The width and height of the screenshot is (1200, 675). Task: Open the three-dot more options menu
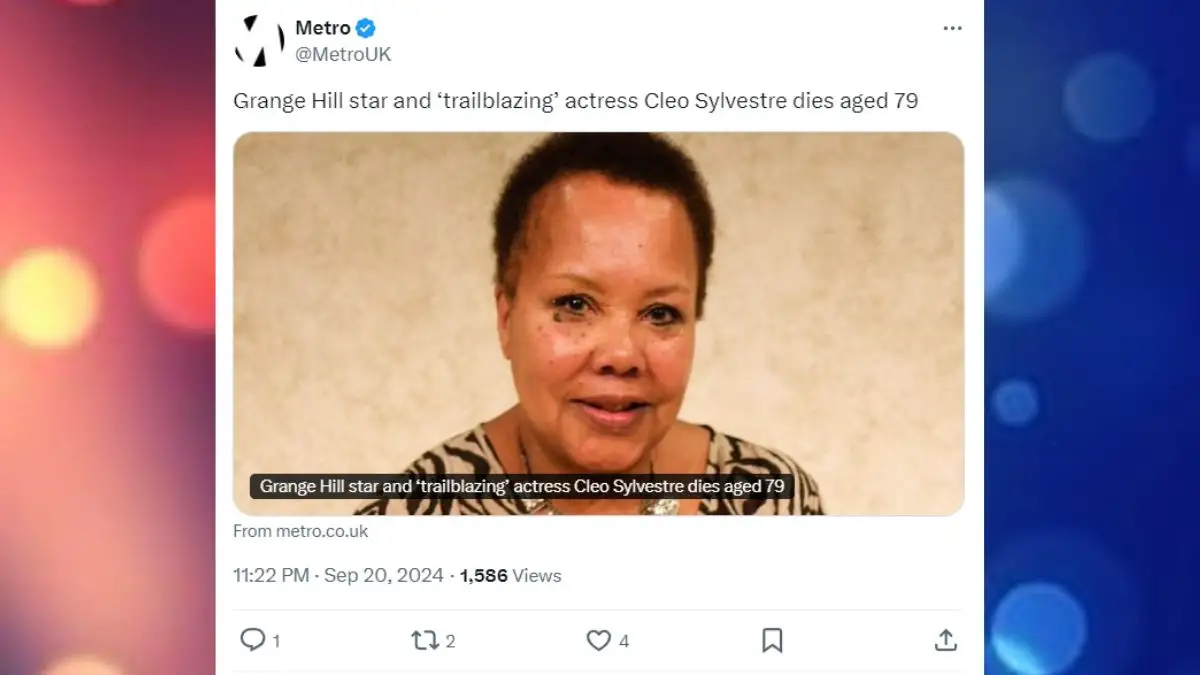952,28
